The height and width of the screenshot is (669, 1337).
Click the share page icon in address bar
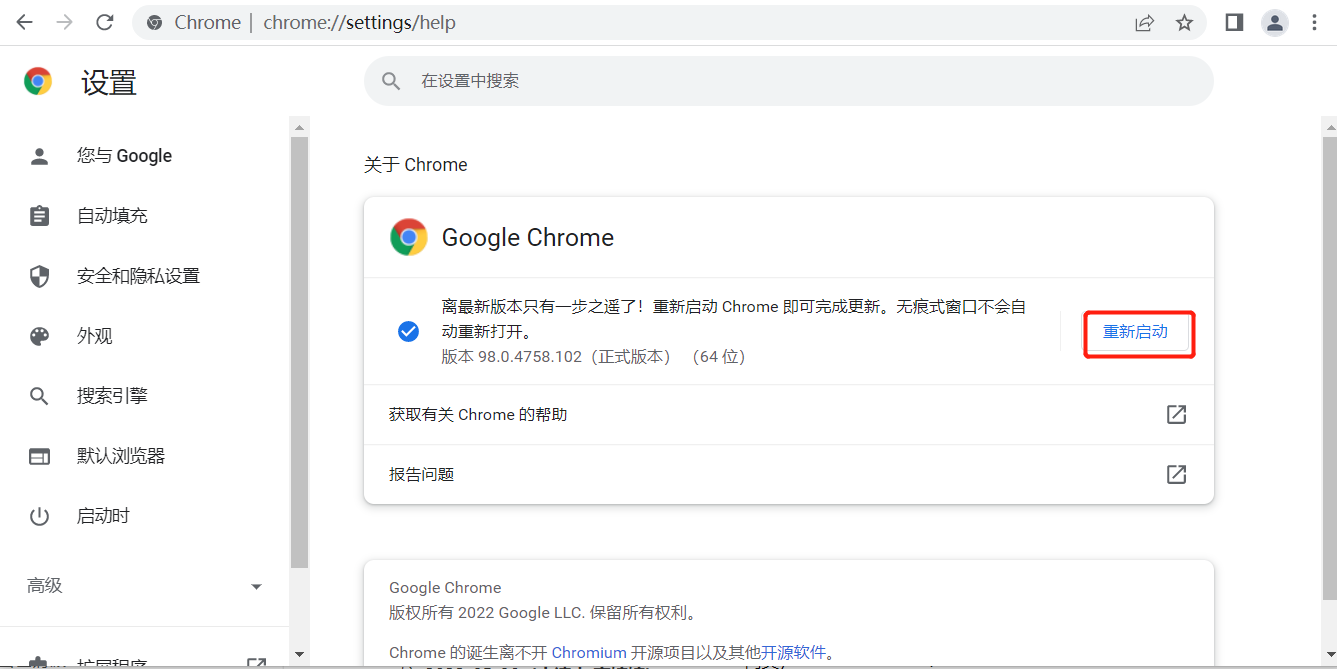1144,22
